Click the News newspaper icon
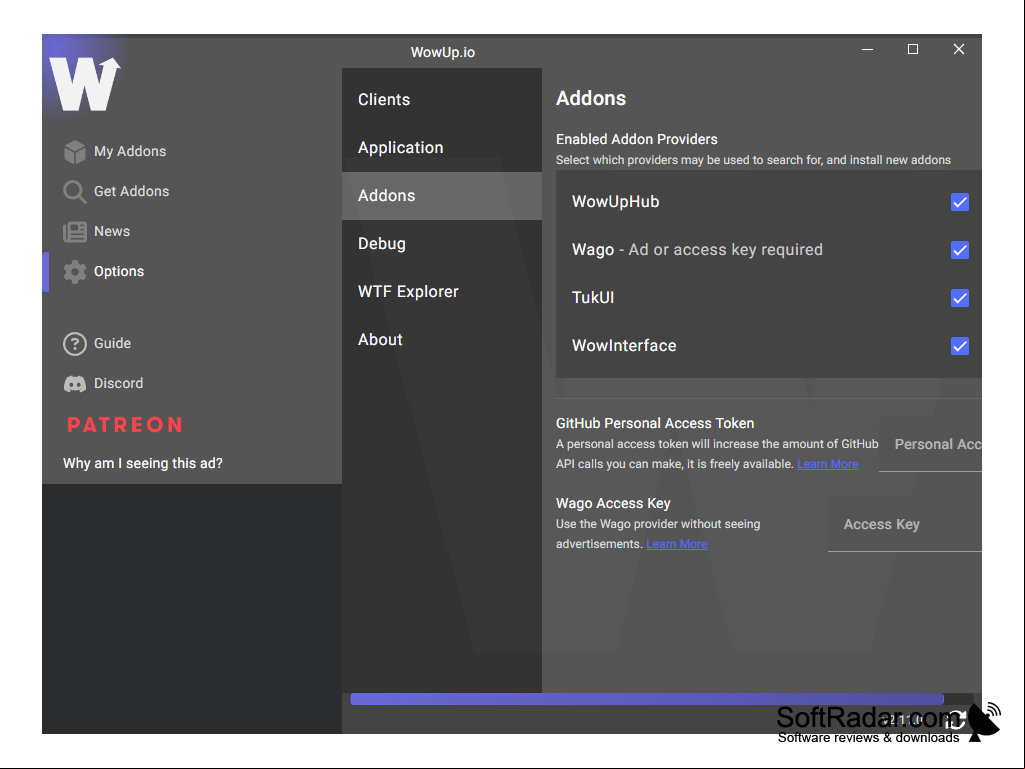 (x=75, y=231)
